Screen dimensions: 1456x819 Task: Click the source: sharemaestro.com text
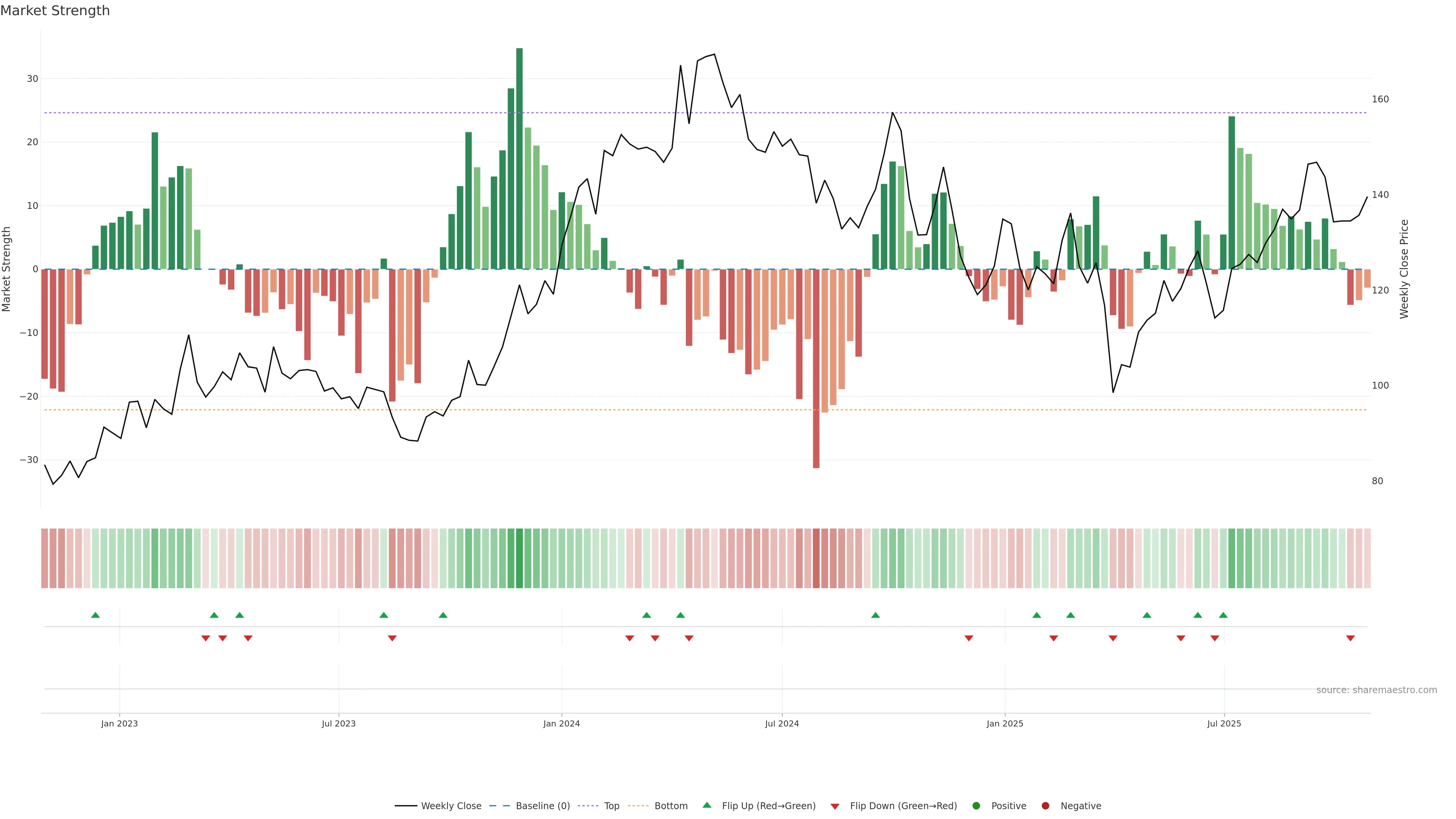pos(1376,690)
